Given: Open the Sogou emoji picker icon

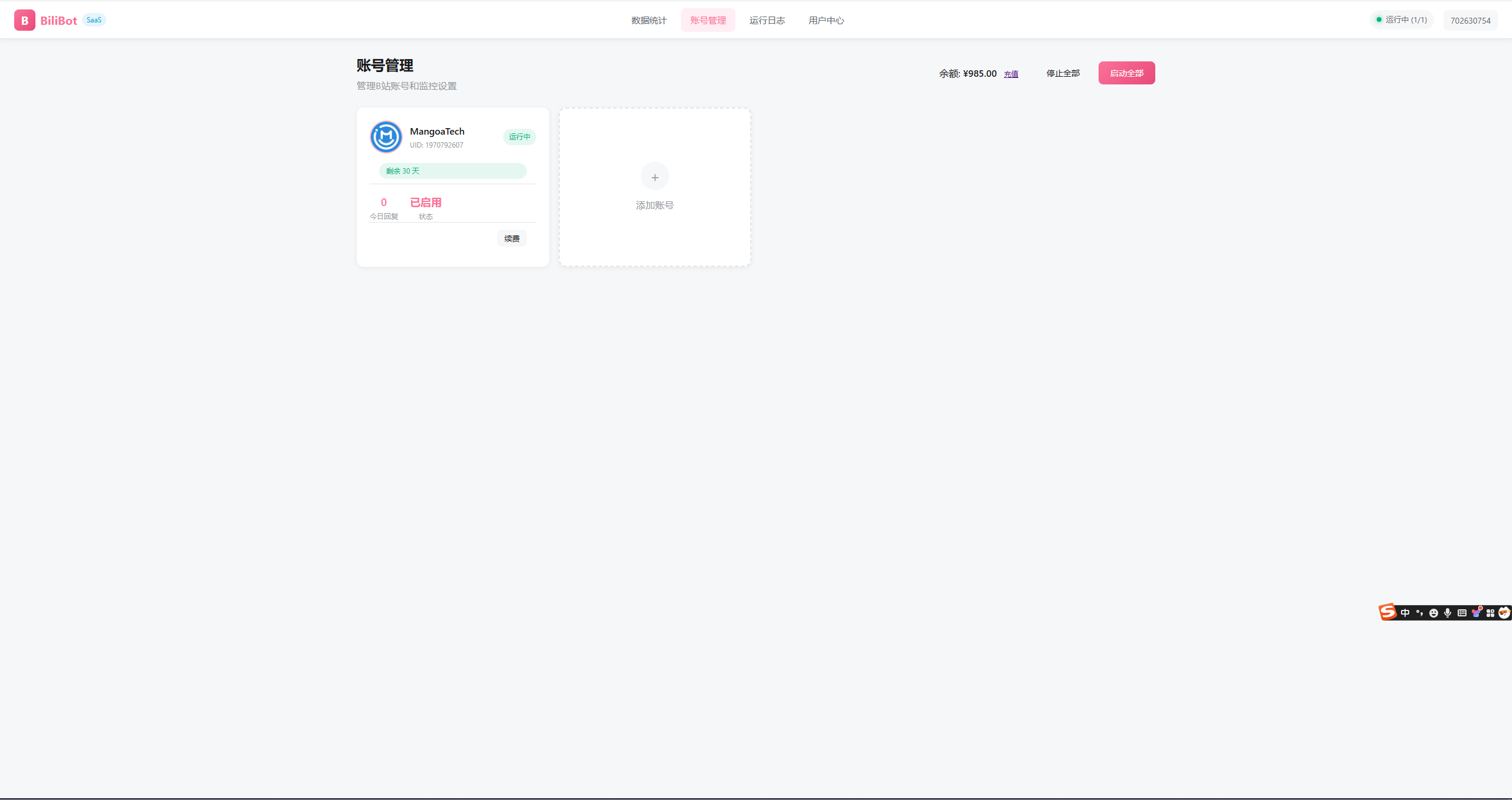Looking at the screenshot, I should pyautogui.click(x=1433, y=612).
